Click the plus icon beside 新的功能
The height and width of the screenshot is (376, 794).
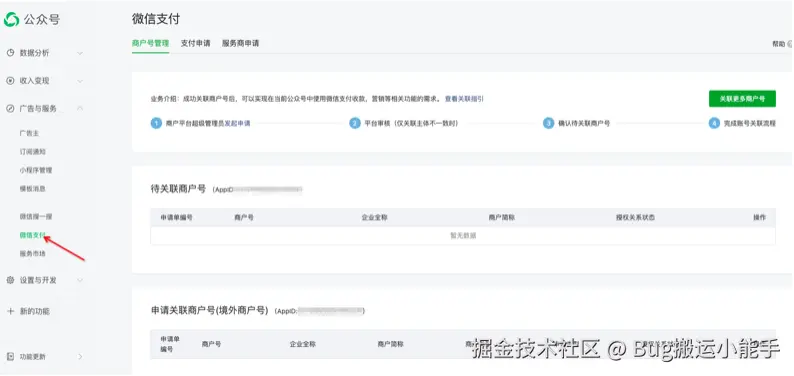tap(10, 311)
